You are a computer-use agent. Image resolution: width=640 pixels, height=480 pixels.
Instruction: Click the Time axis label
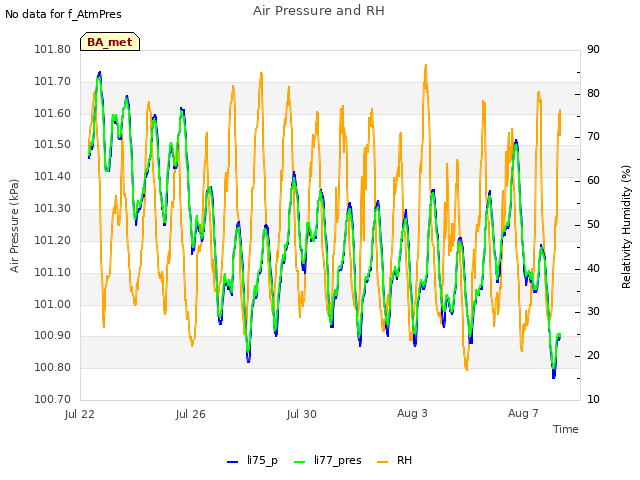566,429
